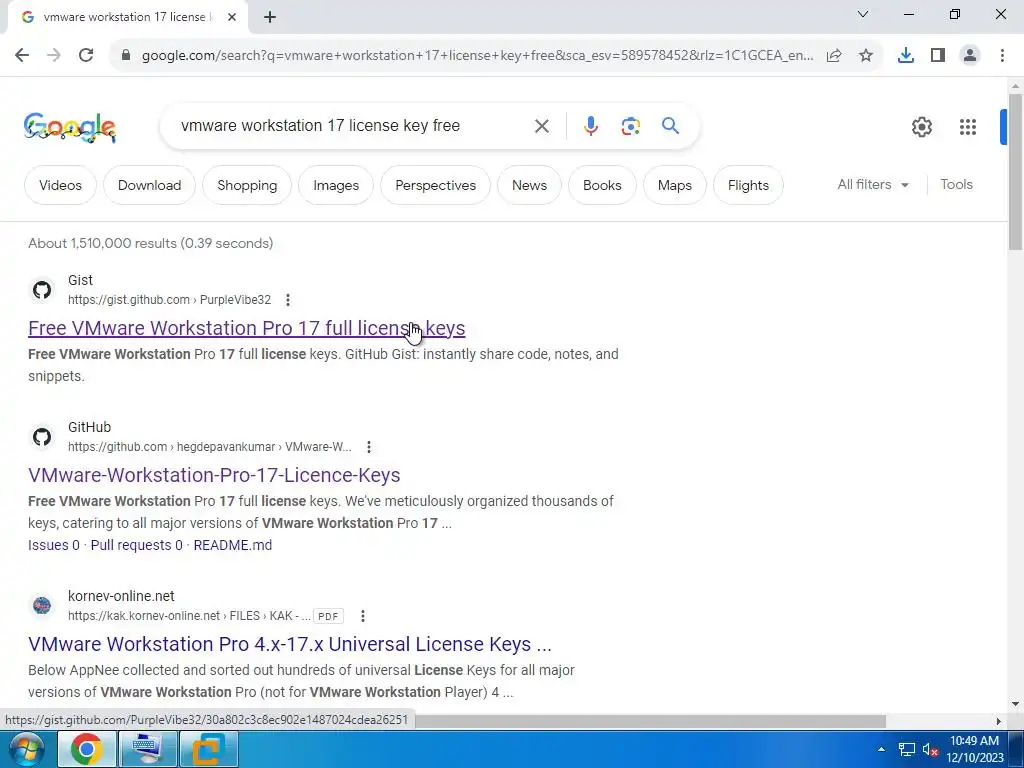This screenshot has width=1024, height=768.
Task: Open the tab search chevron in title bar
Action: coord(863,14)
